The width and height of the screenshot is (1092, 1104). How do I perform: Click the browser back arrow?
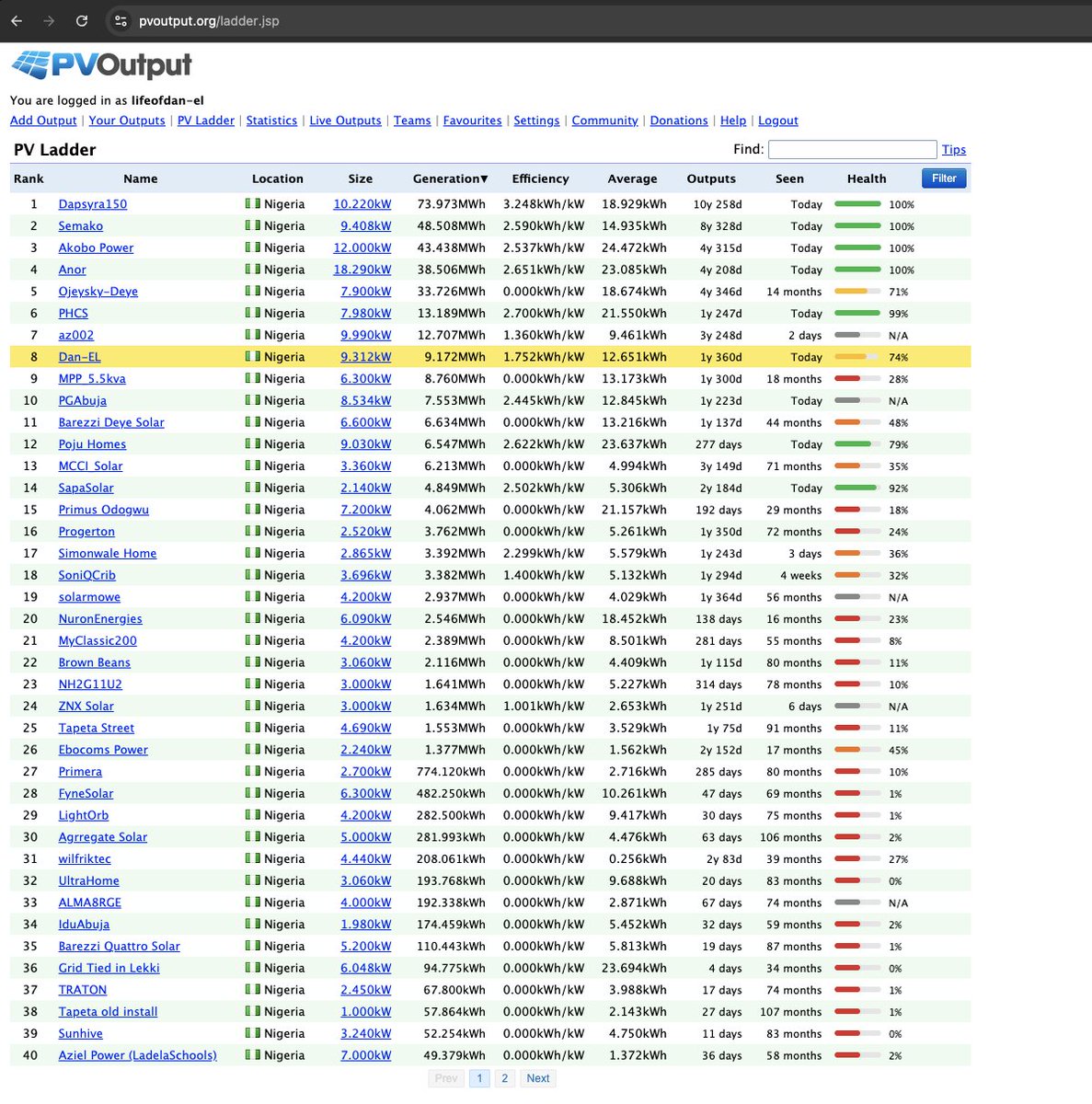(x=17, y=20)
